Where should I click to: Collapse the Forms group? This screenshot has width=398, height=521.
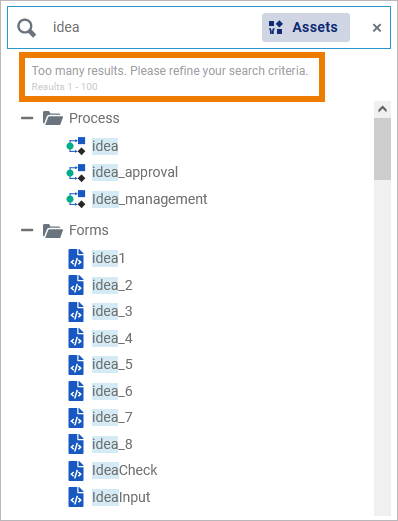(27, 230)
